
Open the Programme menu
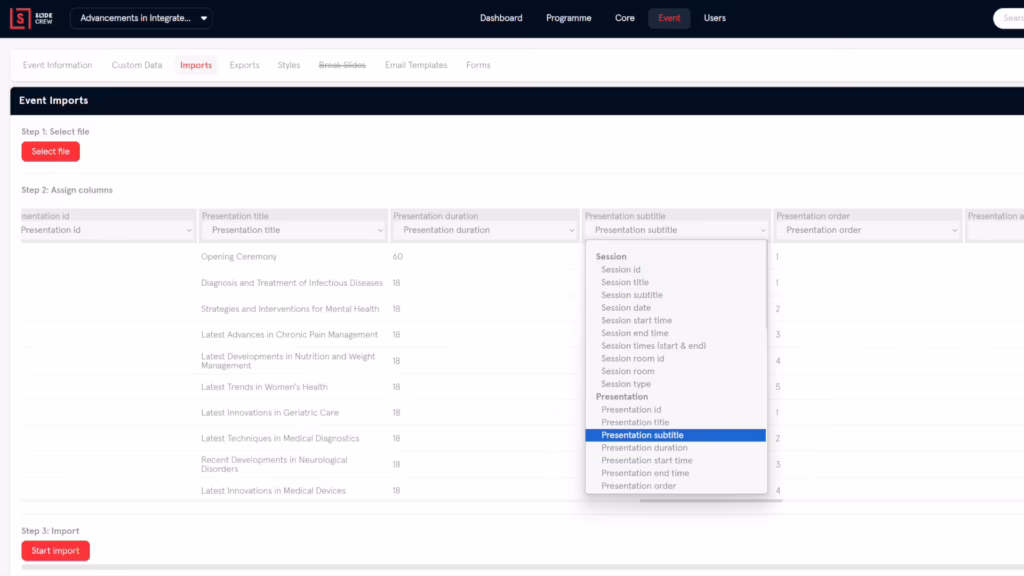point(568,18)
